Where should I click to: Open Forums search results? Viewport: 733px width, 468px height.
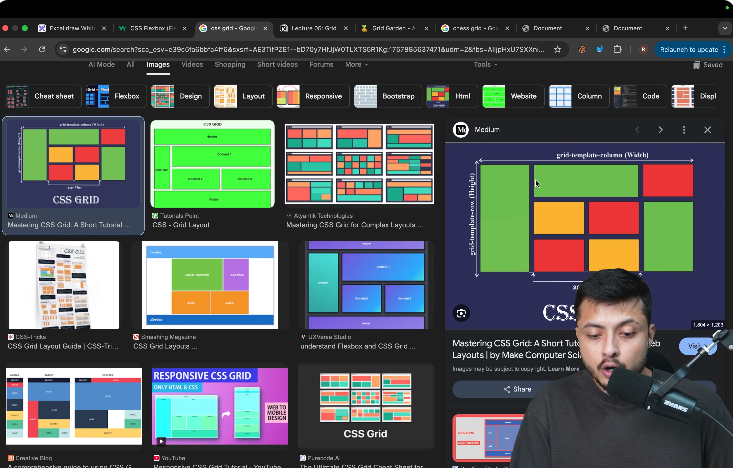tap(321, 65)
